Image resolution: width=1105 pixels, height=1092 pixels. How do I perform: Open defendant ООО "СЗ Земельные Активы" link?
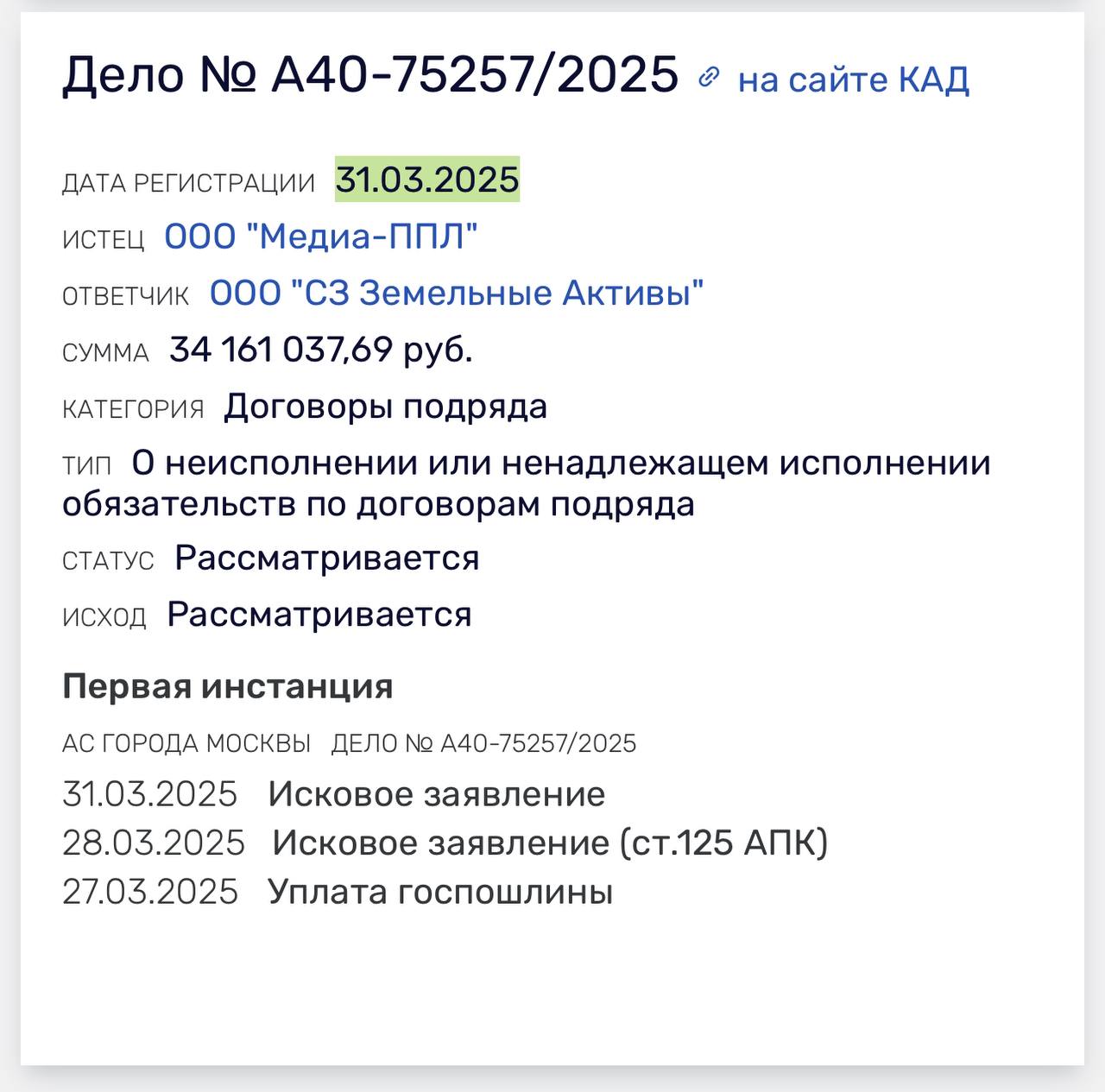coord(457,294)
